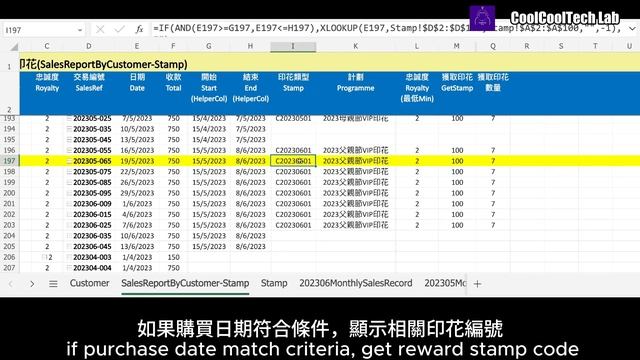Select row 197 header
Screen dimensions: 640x360
pyautogui.click(x=9, y=161)
